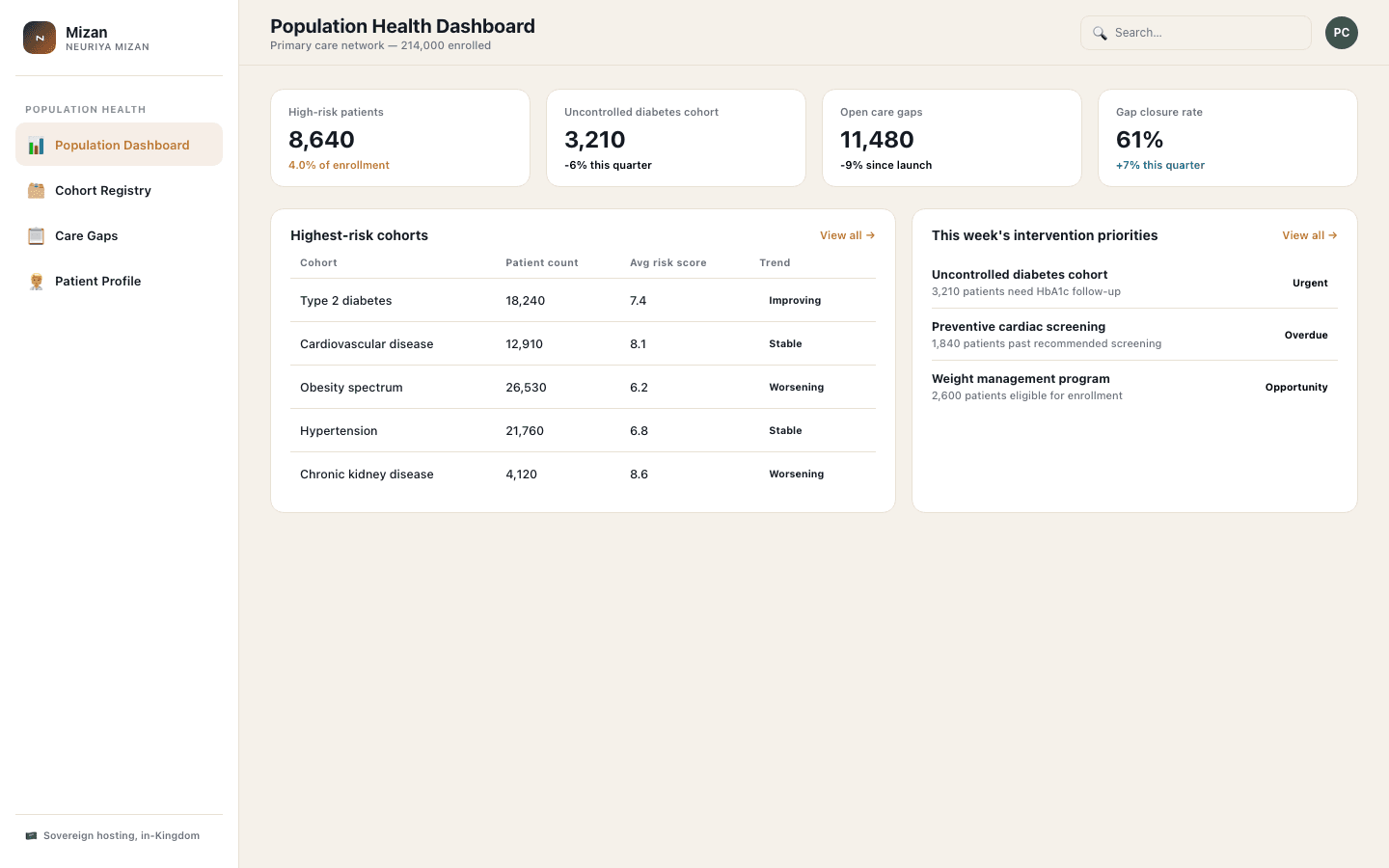The image size is (1389, 868).
Task: Click the Urgent priority badge
Action: [x=1310, y=284]
